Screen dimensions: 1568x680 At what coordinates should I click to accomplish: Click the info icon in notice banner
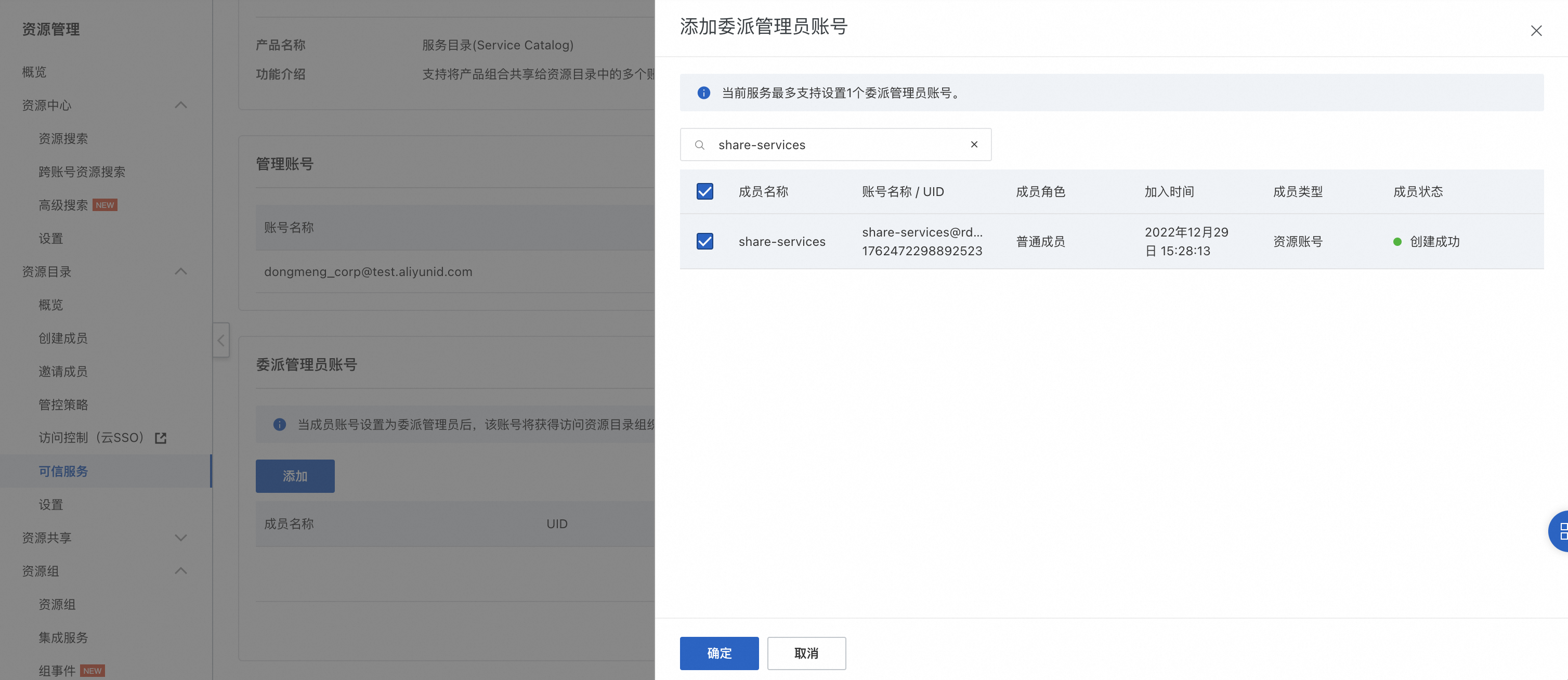coord(703,93)
